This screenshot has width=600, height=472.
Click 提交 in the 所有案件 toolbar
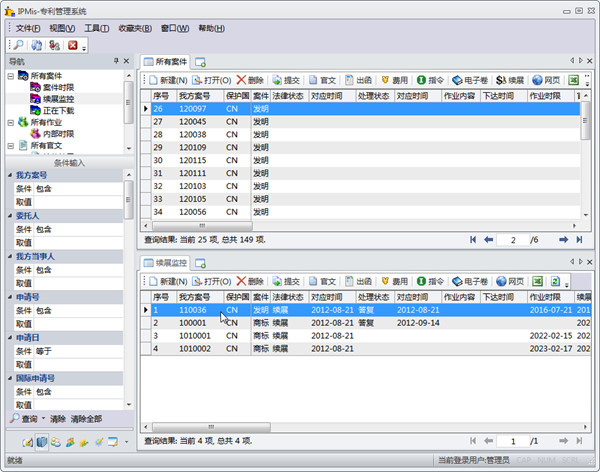pyautogui.click(x=286, y=80)
